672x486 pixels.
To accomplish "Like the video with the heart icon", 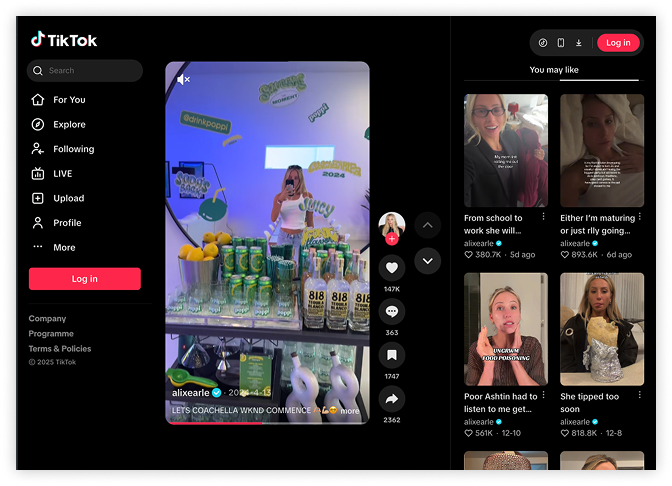I will 392,267.
